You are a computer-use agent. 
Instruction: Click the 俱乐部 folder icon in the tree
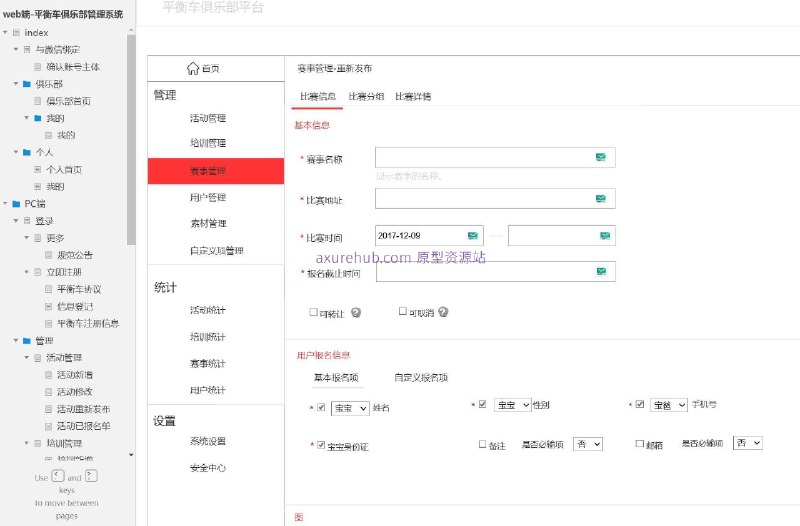(27, 84)
